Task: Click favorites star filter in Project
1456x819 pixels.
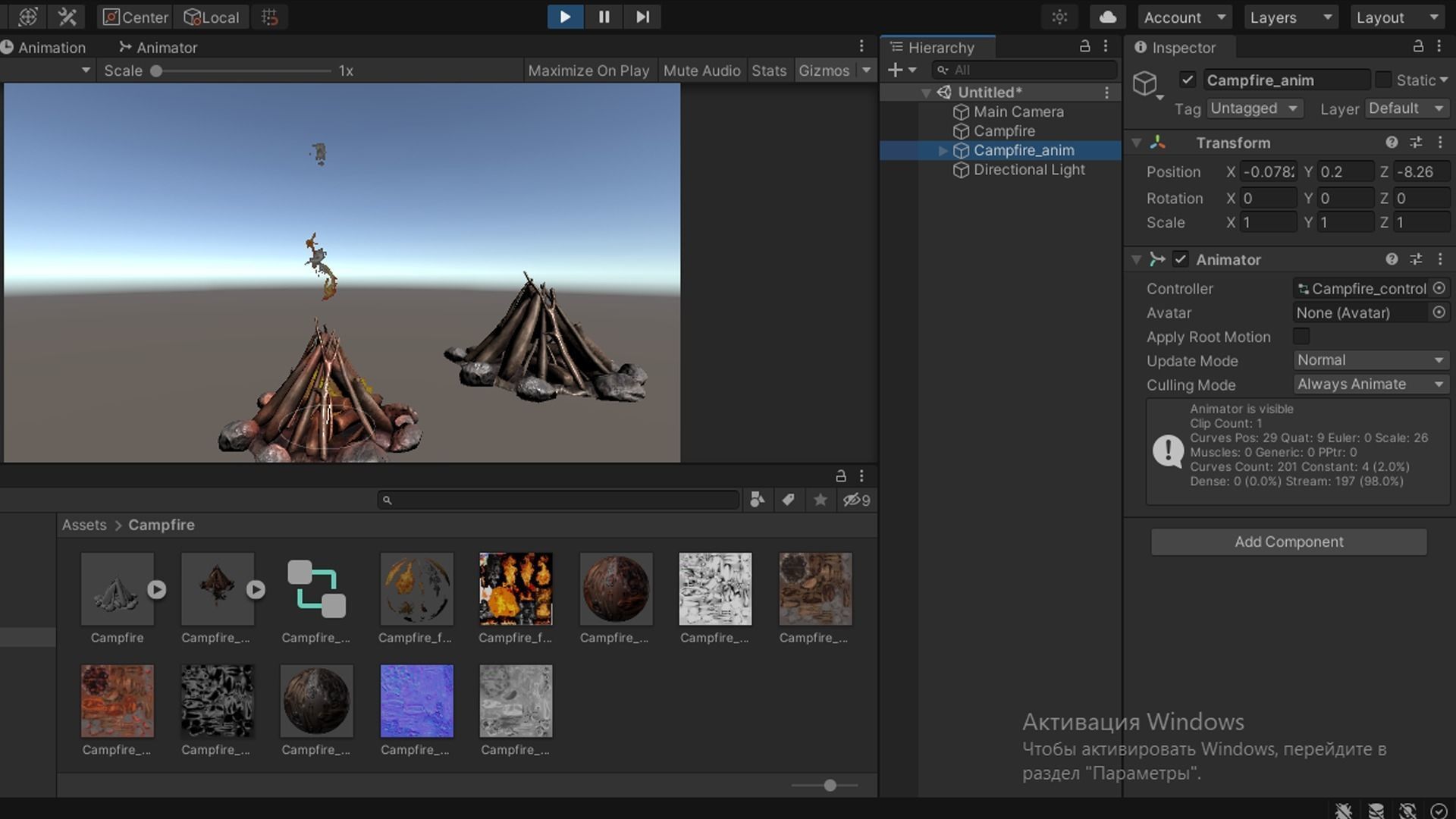Action: point(820,500)
